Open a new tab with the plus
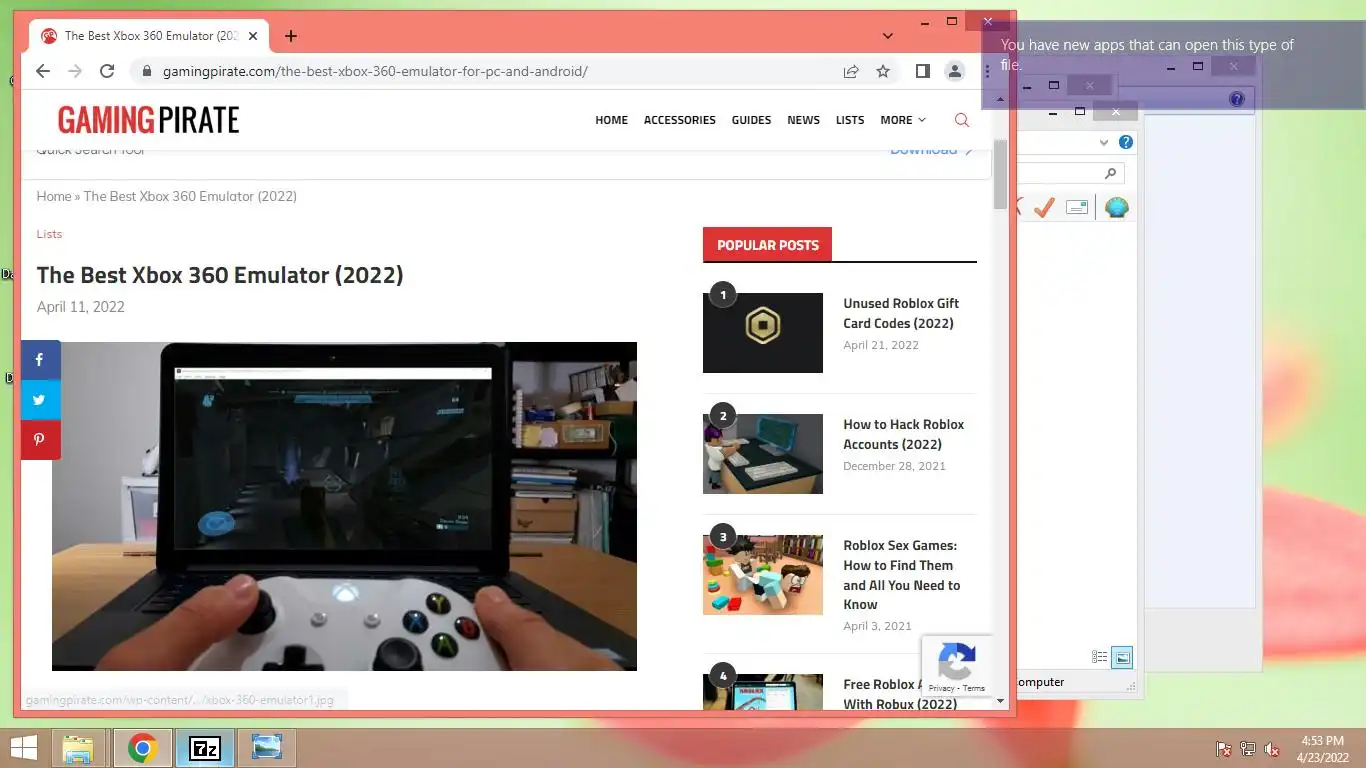 point(291,36)
